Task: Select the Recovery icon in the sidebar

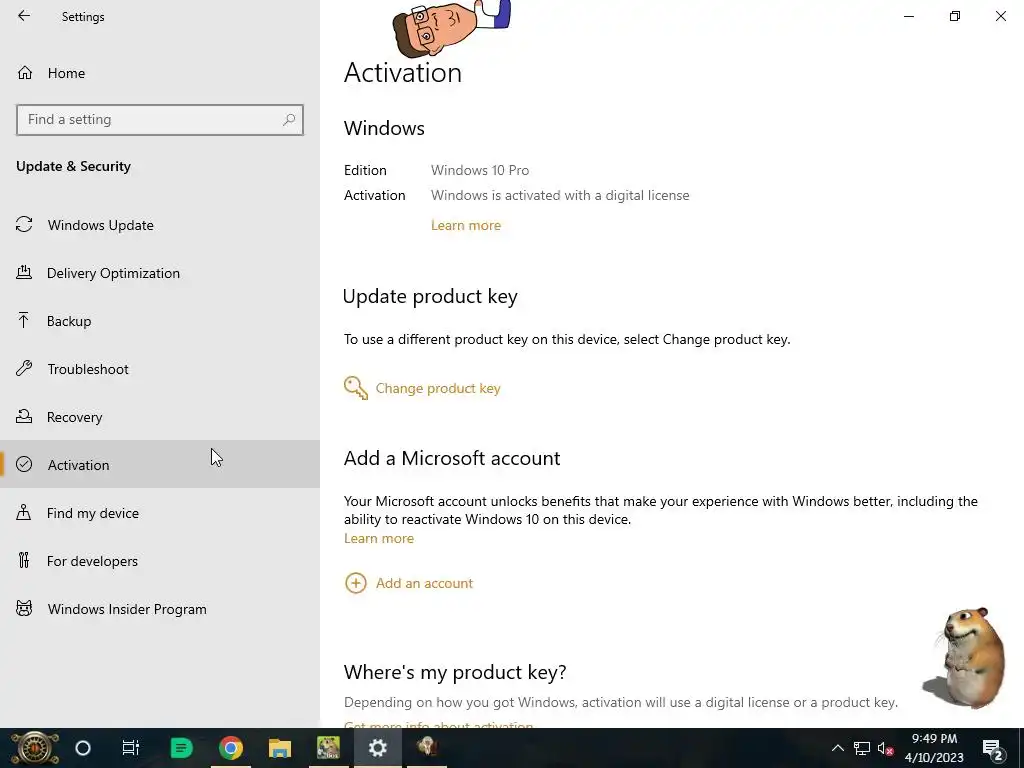Action: (24, 416)
